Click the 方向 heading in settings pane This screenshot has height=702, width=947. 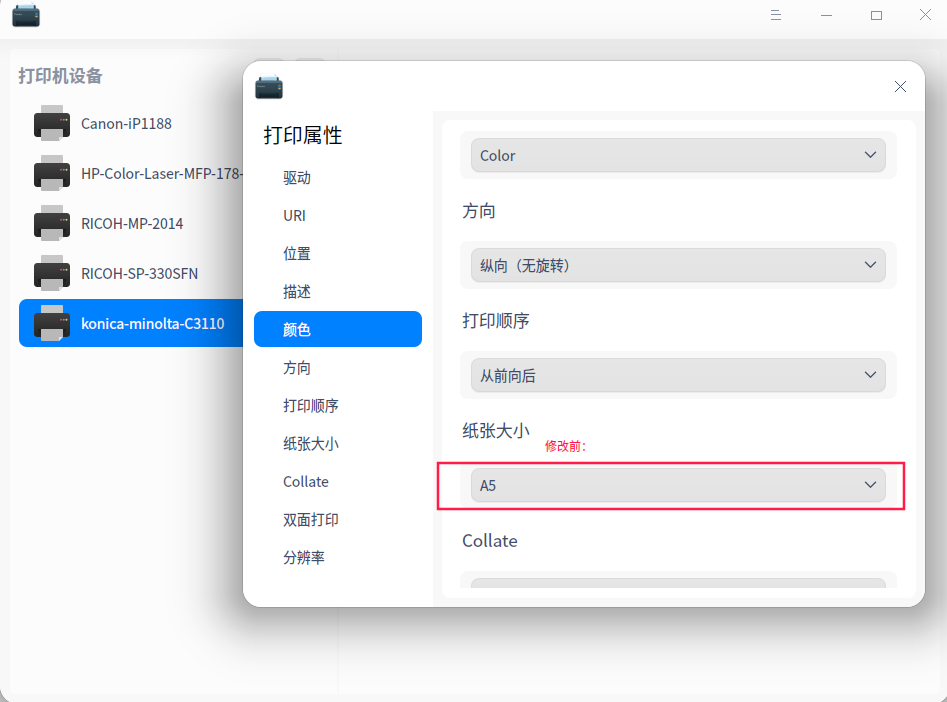pos(479,211)
